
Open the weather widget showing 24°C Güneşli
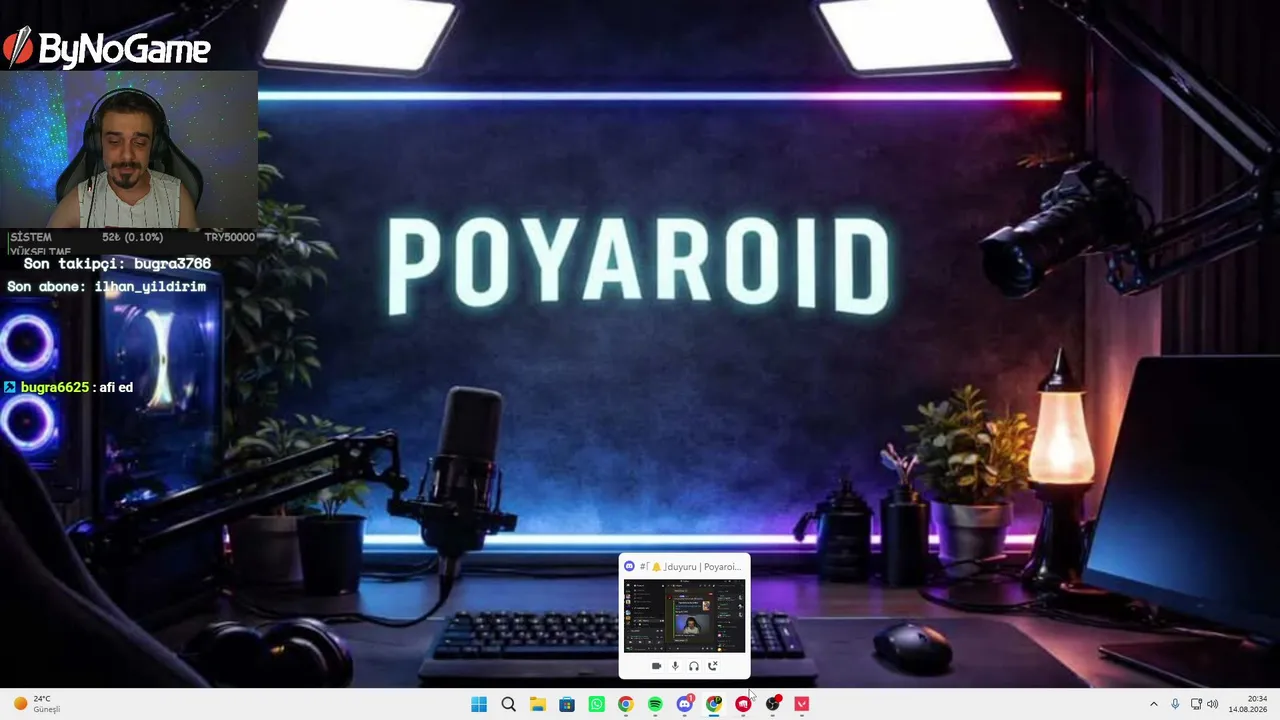point(36,704)
